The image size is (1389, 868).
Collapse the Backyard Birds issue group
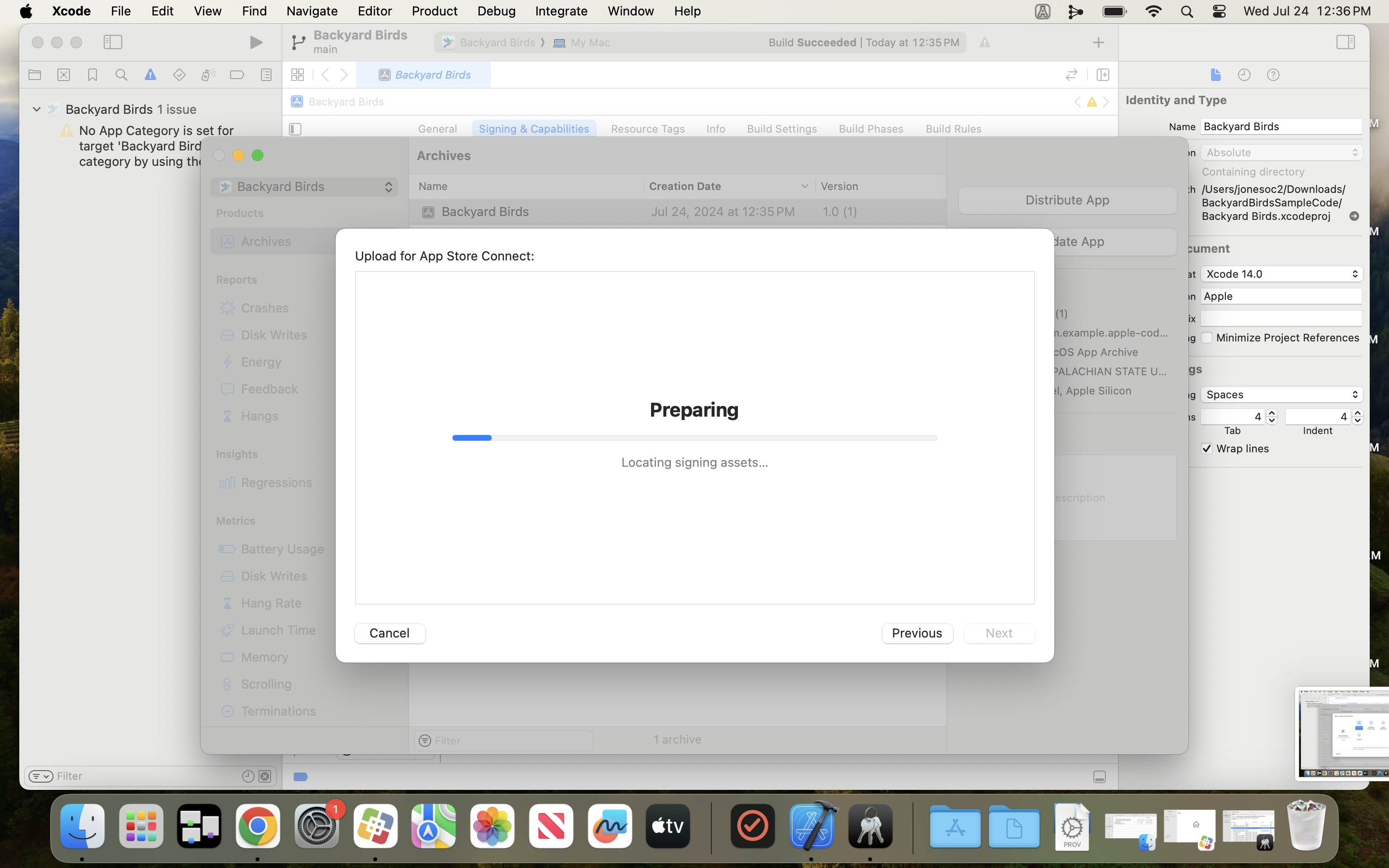(x=36, y=109)
